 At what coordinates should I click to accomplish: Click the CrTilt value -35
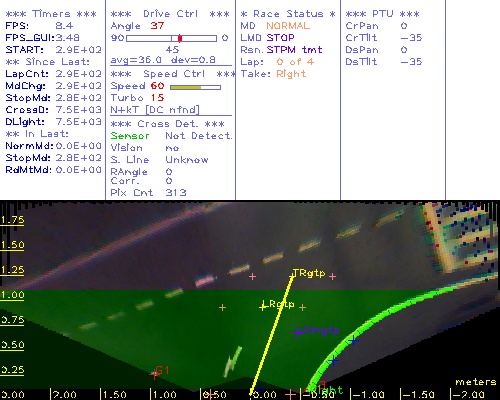tap(411, 38)
